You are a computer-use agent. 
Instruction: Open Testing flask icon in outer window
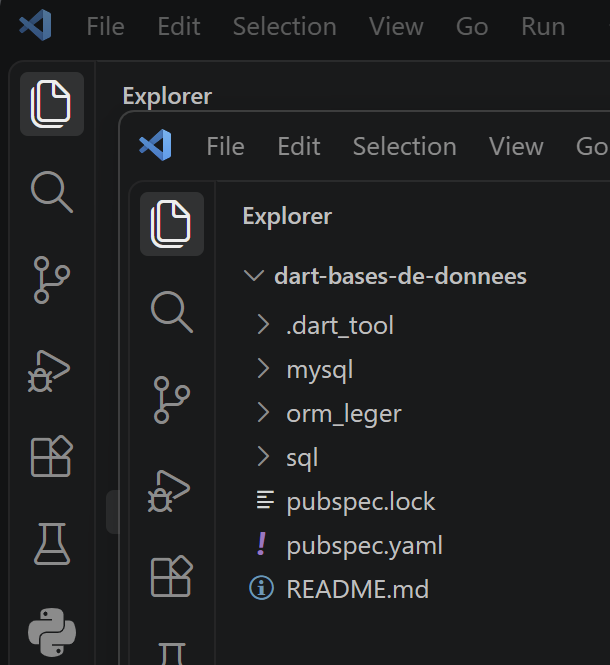[x=52, y=544]
